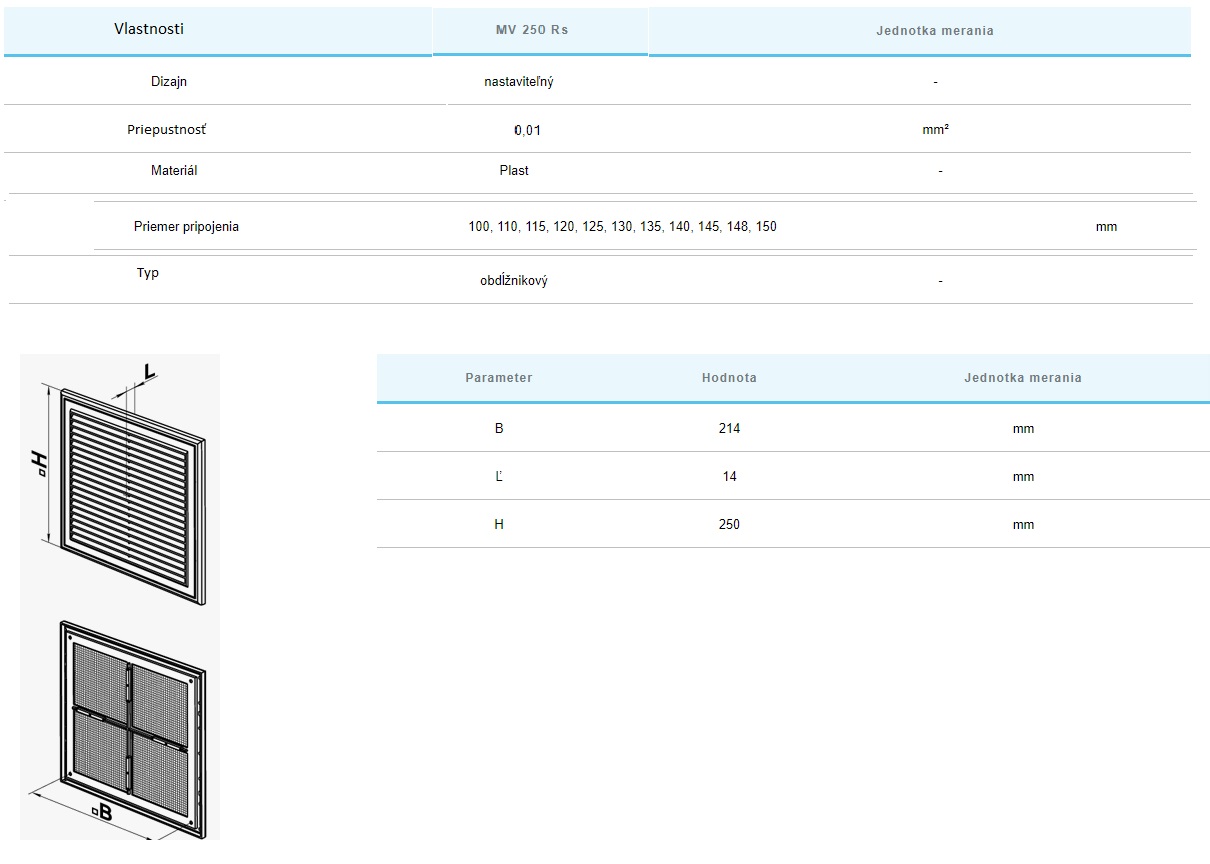1210x864 pixels.
Task: Click the Priemer pripojenia row label
Action: (x=186, y=227)
